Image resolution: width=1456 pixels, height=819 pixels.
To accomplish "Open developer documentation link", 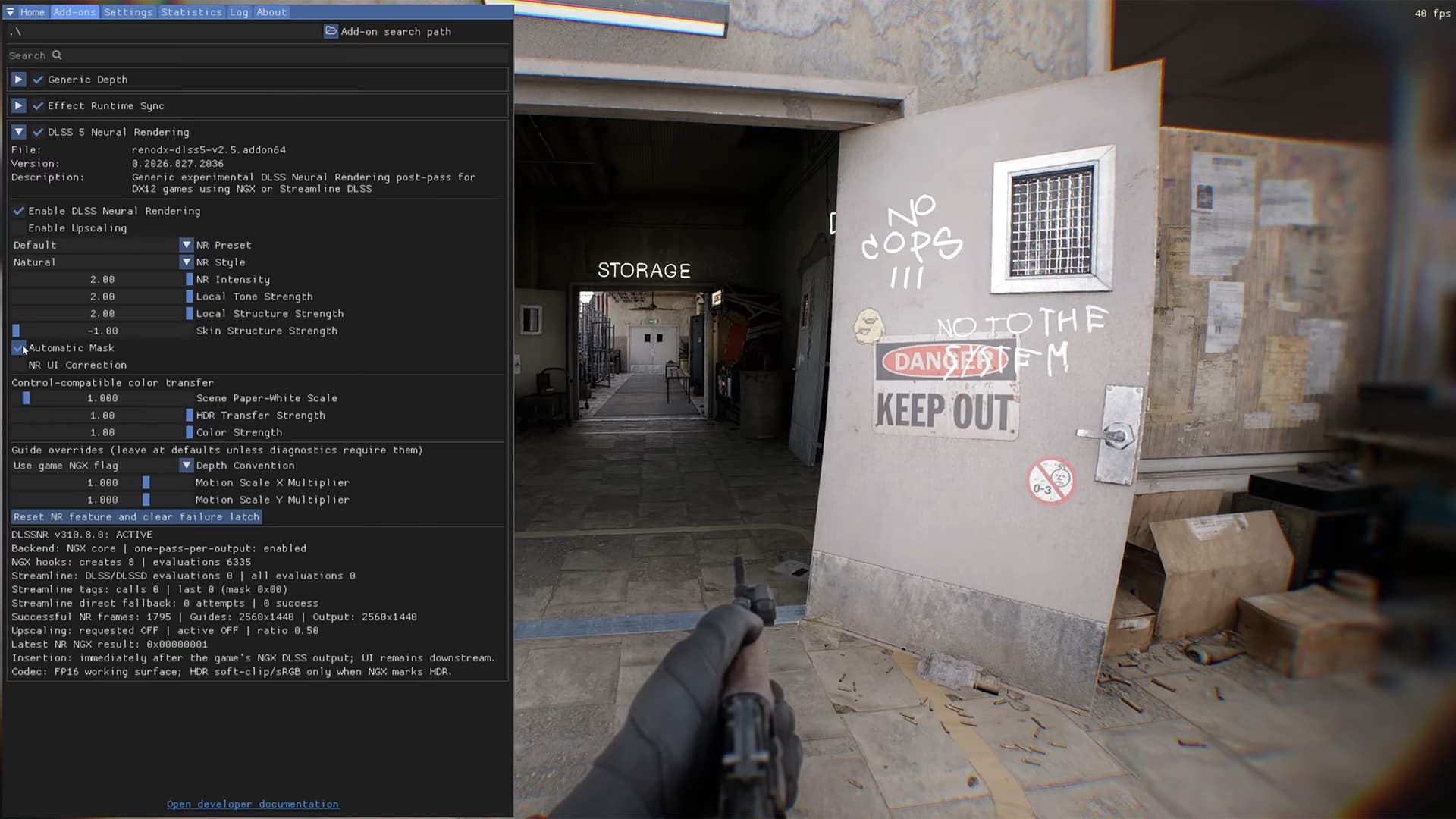I will [253, 804].
